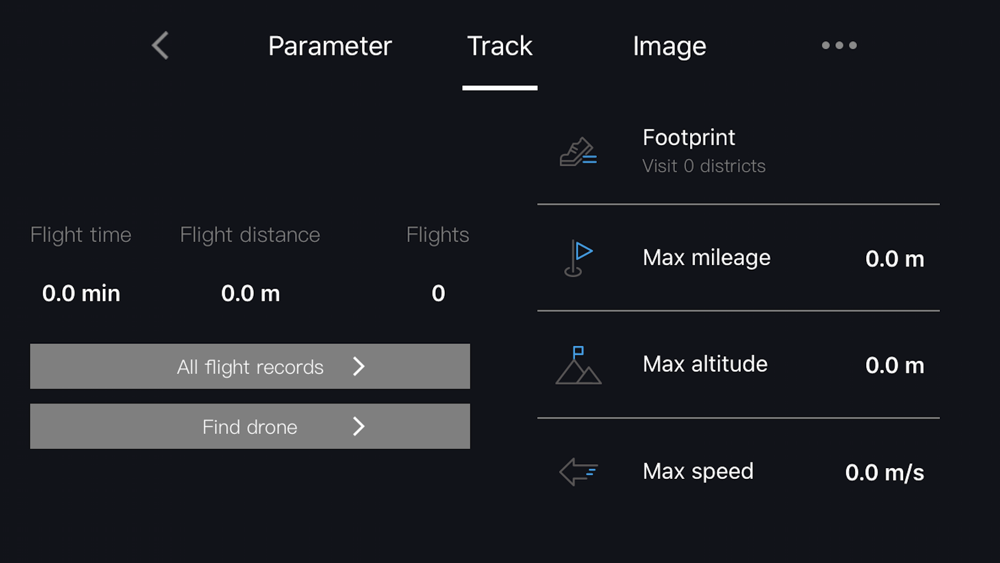
Task: Click the Max speed arrow icon
Action: coord(578,472)
